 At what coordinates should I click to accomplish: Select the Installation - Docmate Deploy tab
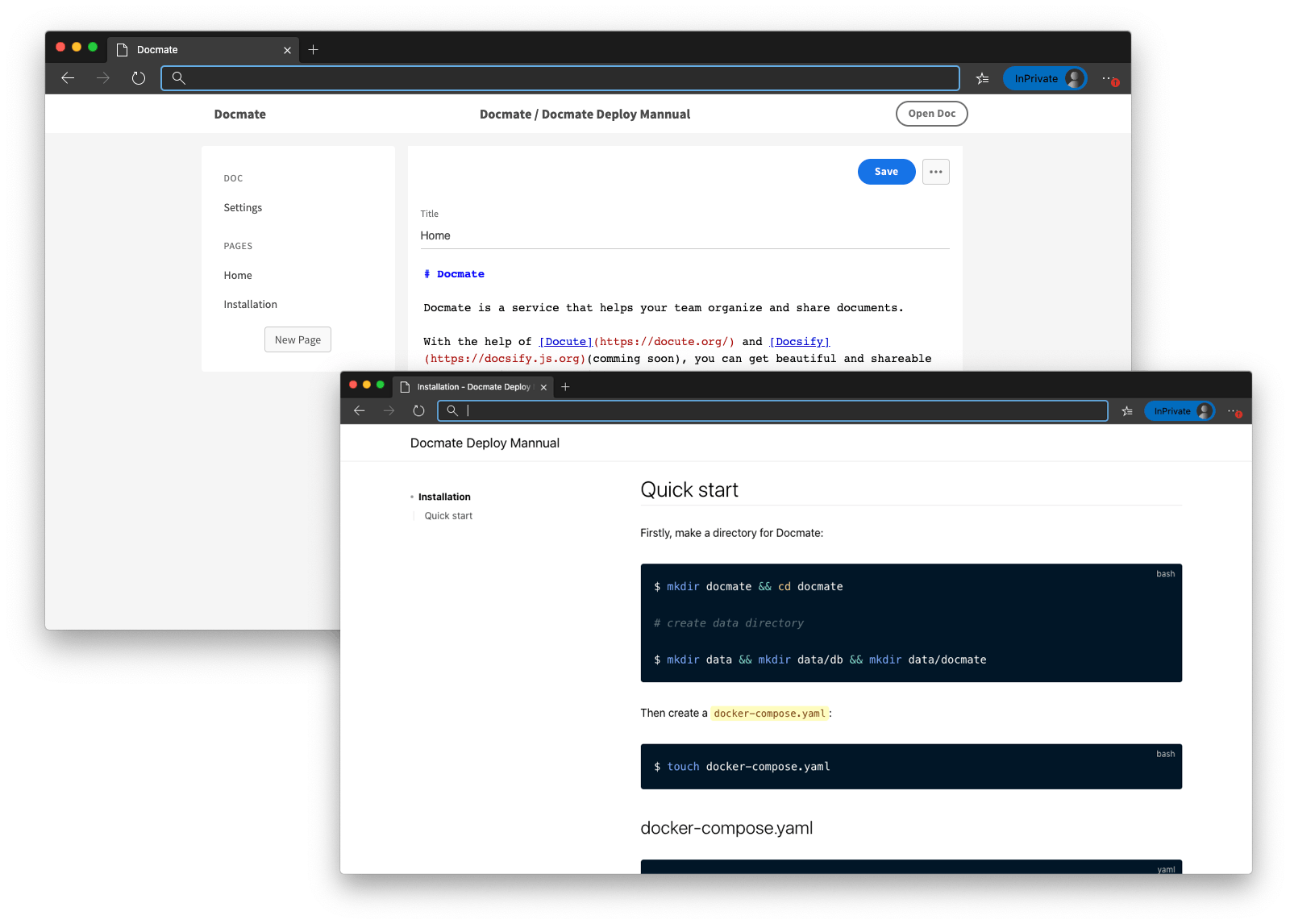(472, 387)
